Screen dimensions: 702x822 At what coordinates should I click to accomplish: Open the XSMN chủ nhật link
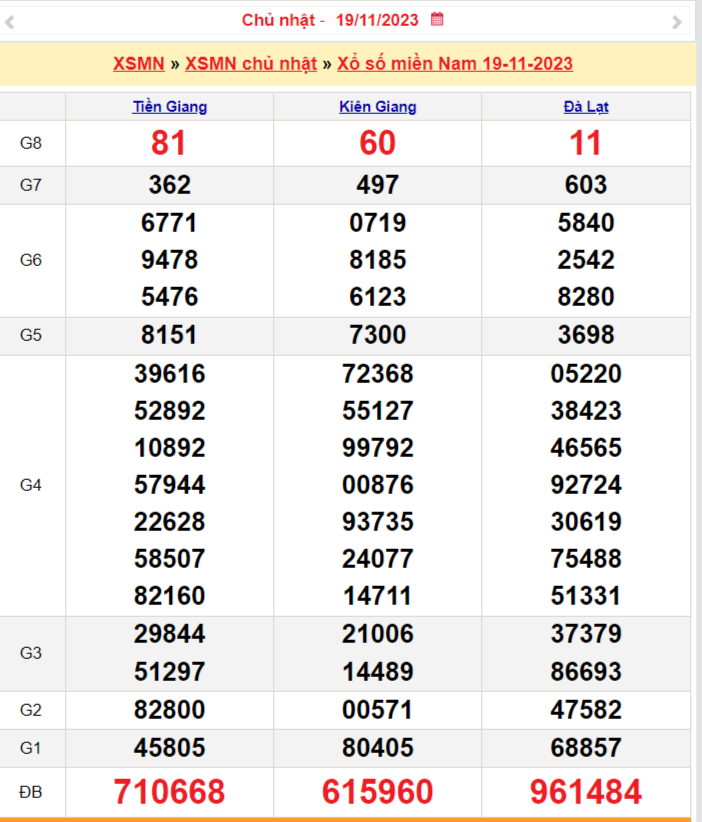coord(251,64)
